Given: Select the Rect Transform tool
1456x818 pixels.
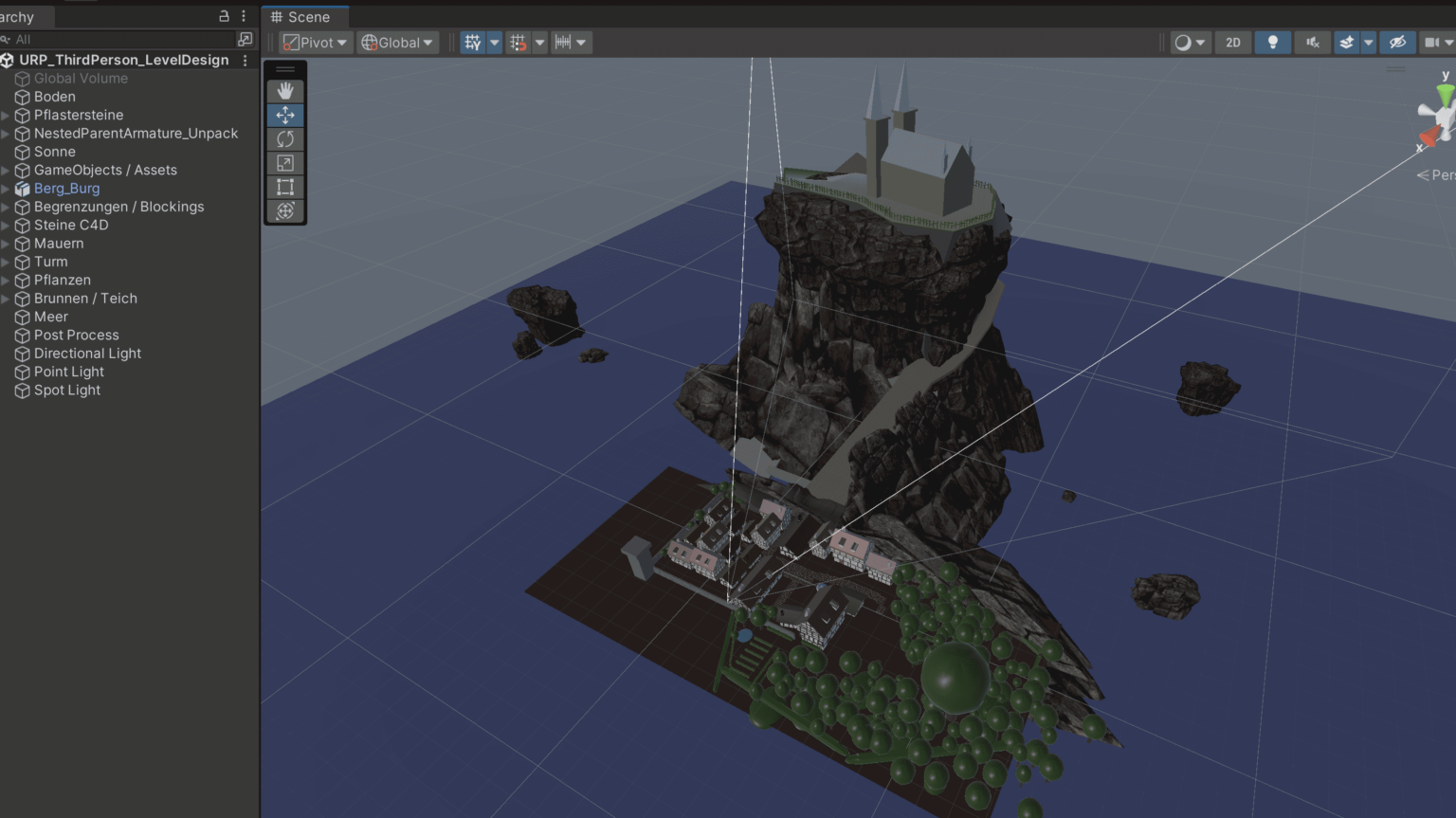Looking at the screenshot, I should coord(284,187).
